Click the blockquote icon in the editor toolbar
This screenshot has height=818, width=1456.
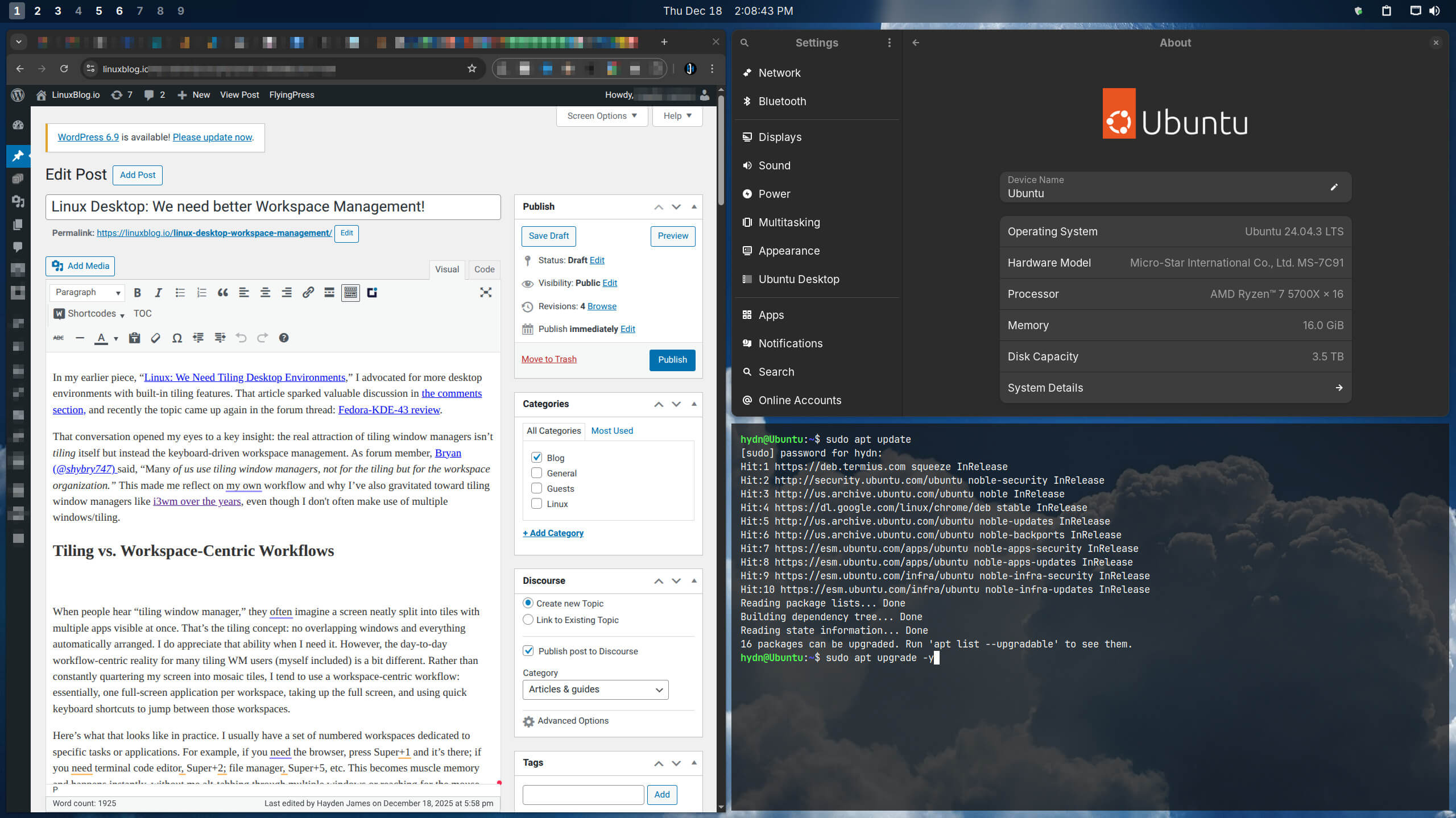pyautogui.click(x=222, y=293)
